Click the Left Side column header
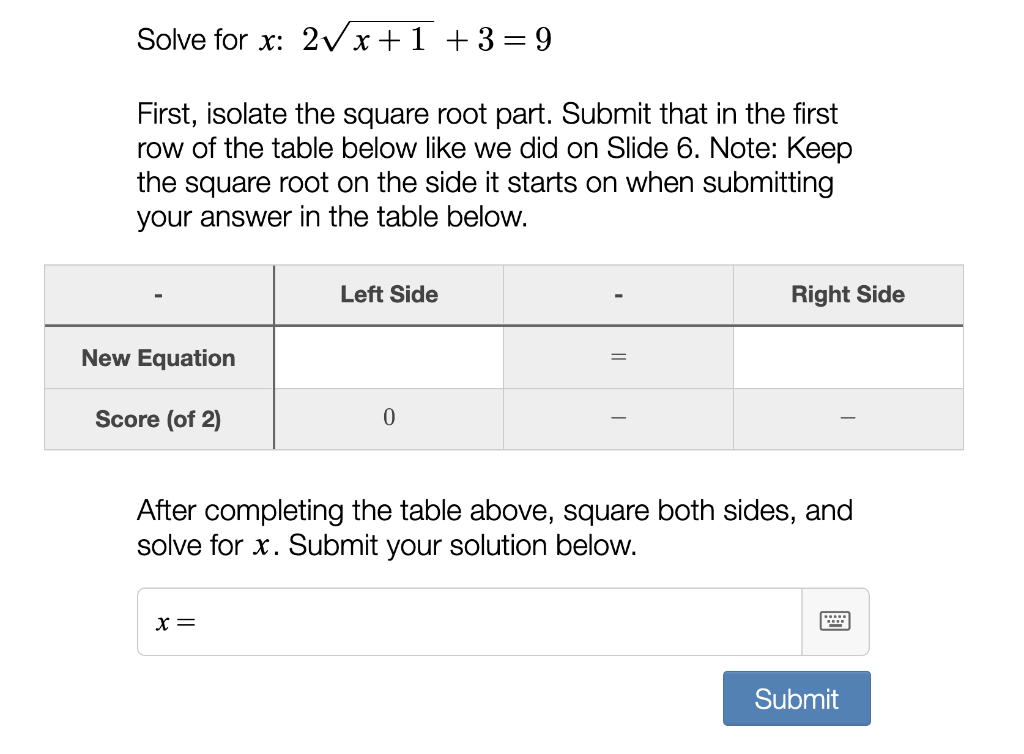Screen dimensions: 1024x754 (x=389, y=294)
